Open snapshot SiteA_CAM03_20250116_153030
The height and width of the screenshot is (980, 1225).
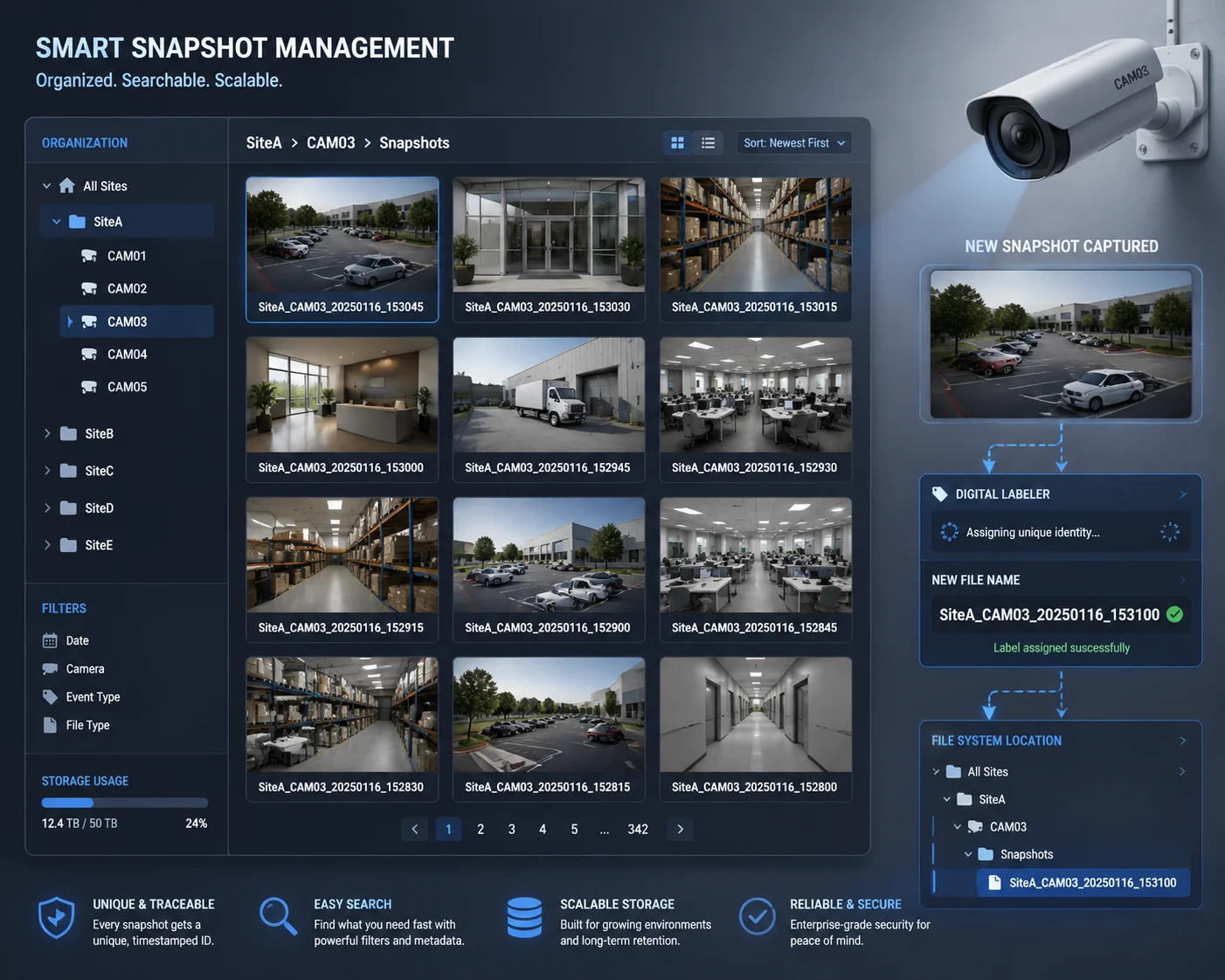[549, 249]
